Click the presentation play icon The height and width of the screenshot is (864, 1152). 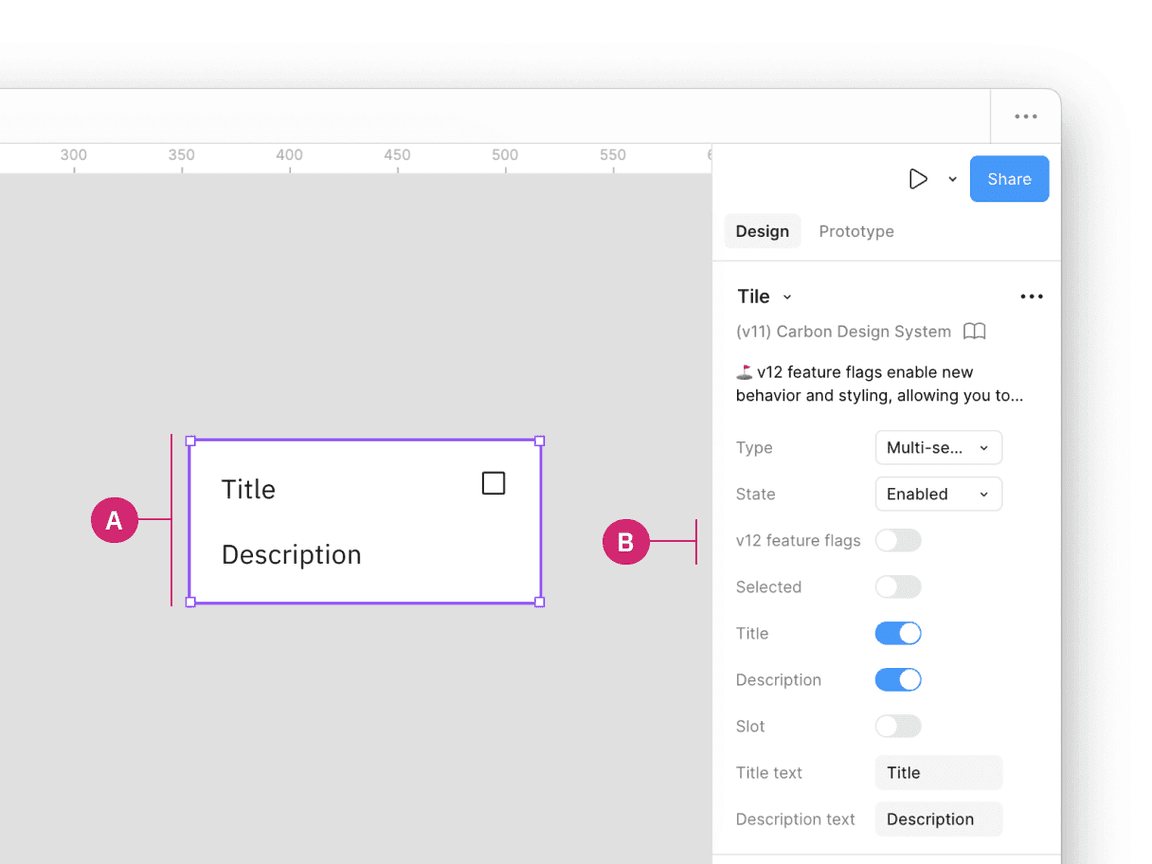(x=918, y=179)
